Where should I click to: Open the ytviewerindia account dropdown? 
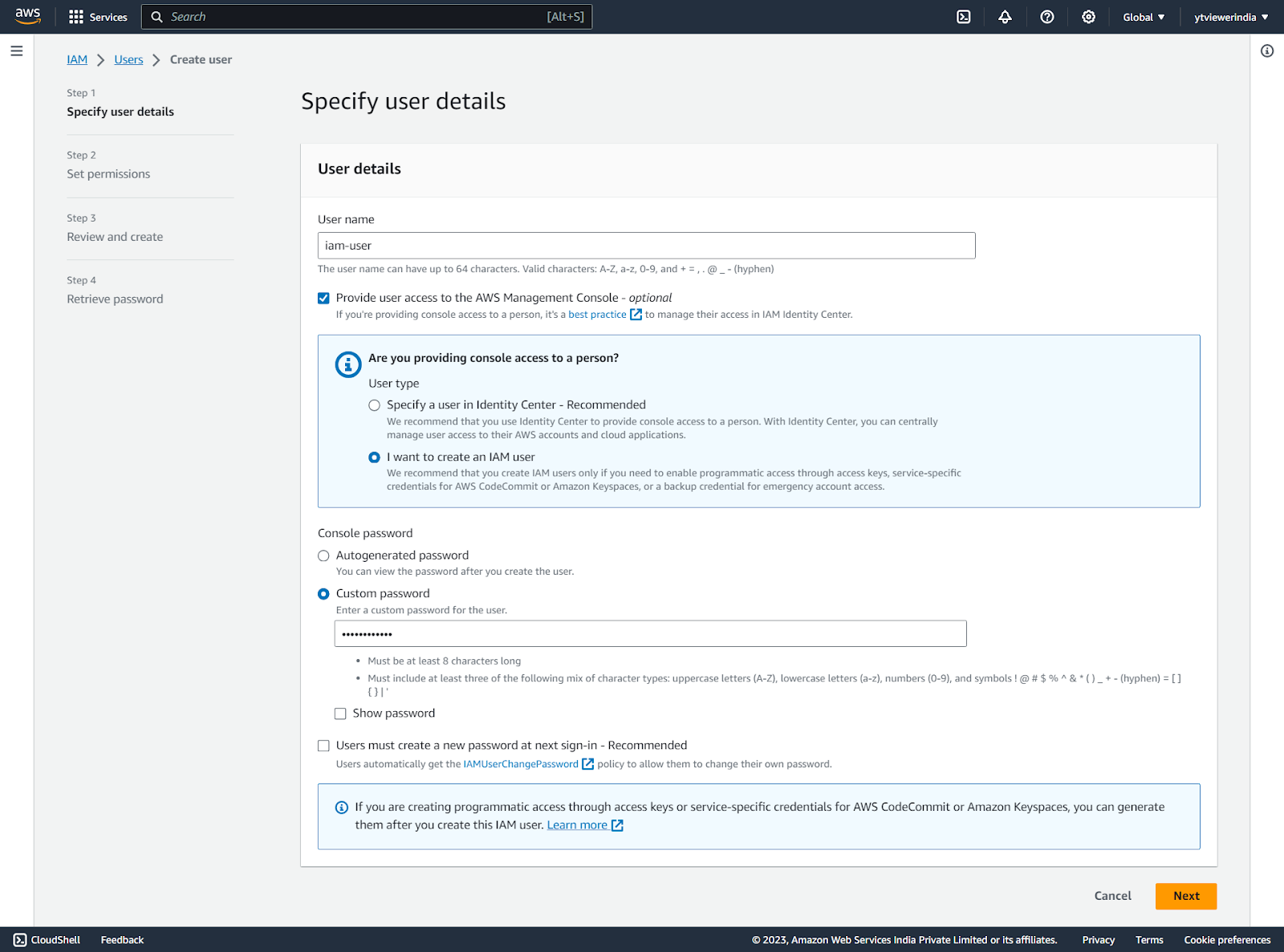[x=1231, y=17]
